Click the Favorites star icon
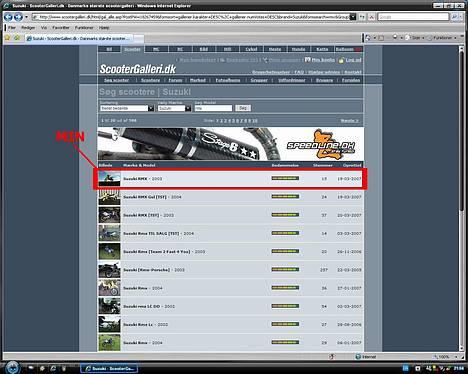 pyautogui.click(x=7, y=38)
